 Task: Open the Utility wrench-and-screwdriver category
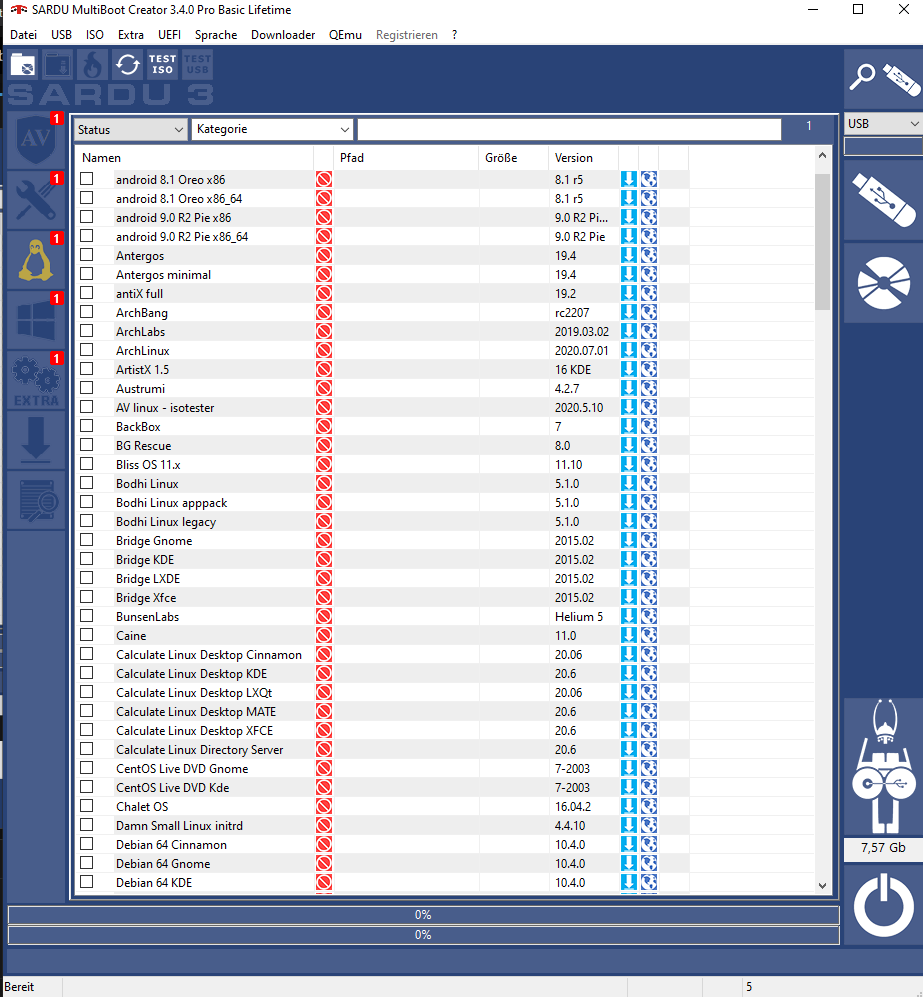point(36,200)
